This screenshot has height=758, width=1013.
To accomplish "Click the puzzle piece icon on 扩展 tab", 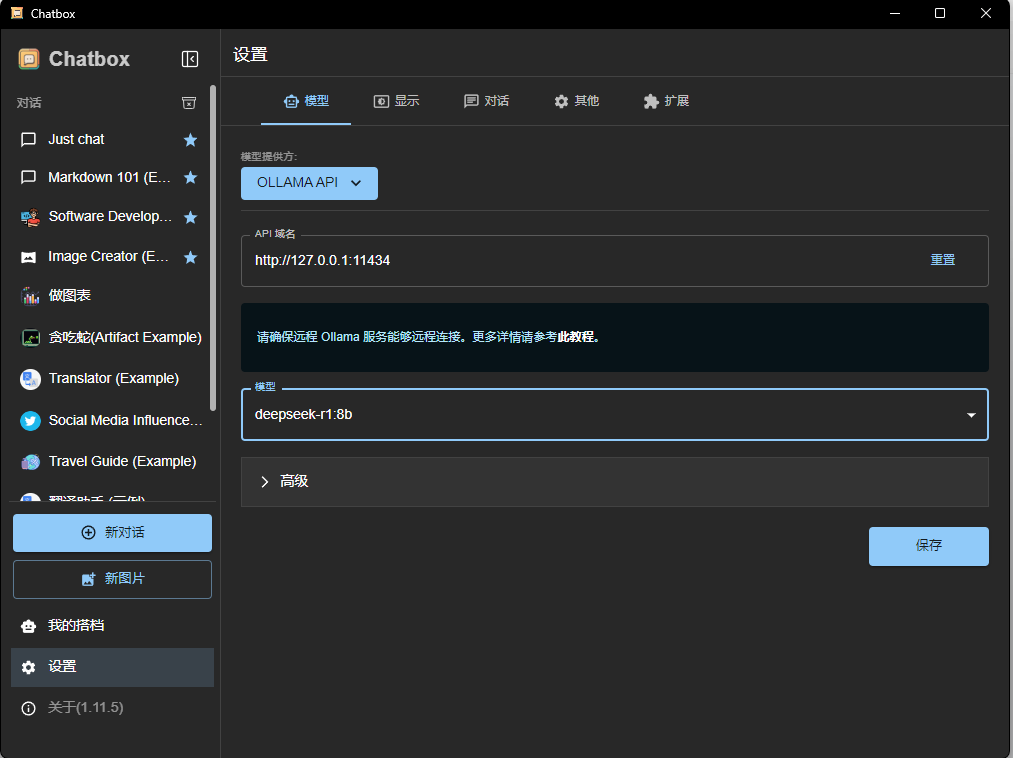I will 651,101.
